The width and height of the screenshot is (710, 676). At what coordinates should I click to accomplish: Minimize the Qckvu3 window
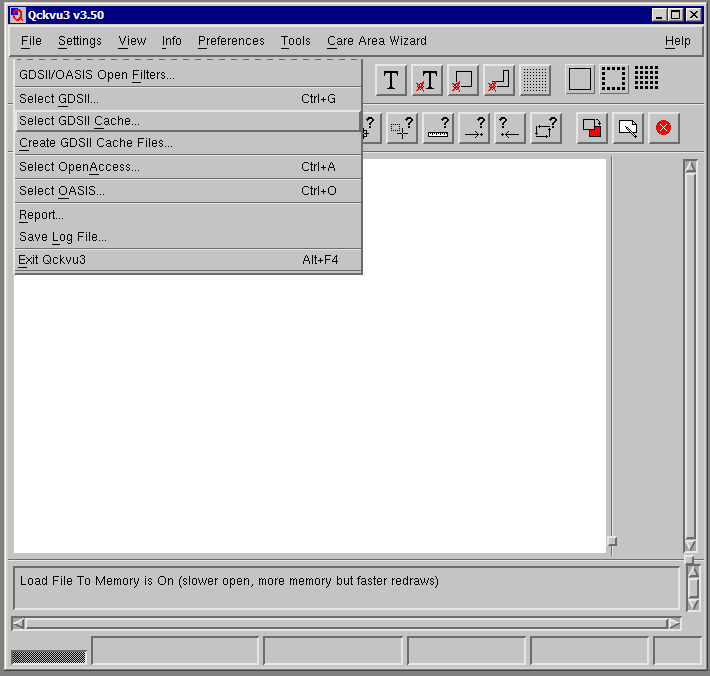point(659,15)
